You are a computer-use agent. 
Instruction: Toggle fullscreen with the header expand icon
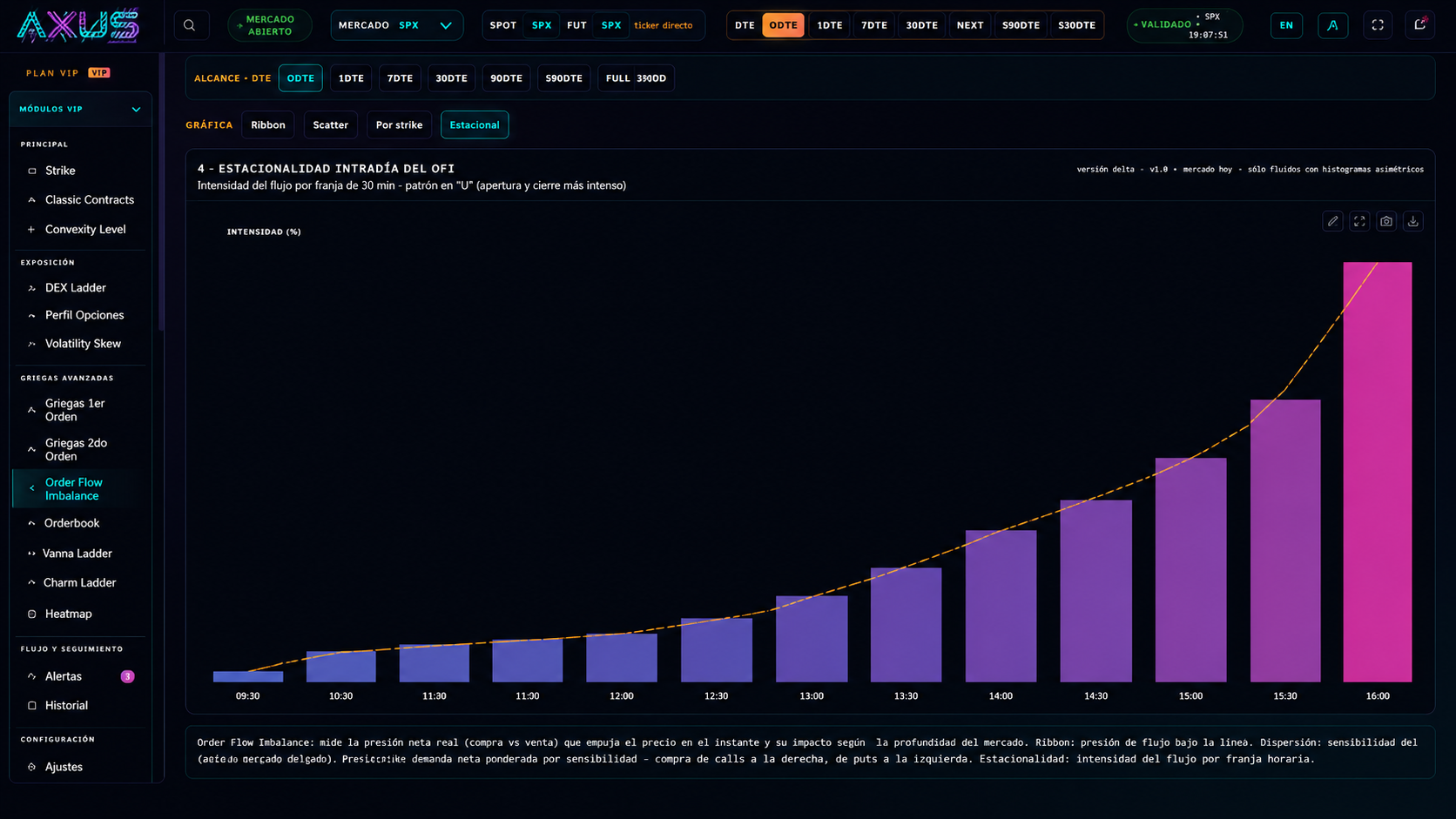tap(1378, 25)
